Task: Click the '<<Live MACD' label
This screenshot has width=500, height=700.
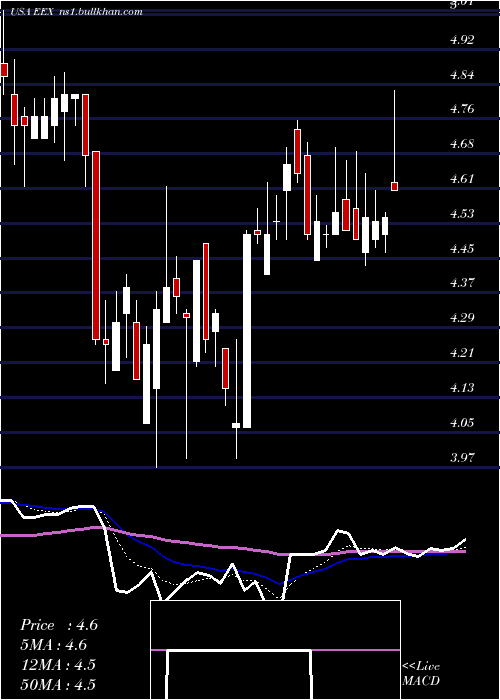Action: pos(421,674)
